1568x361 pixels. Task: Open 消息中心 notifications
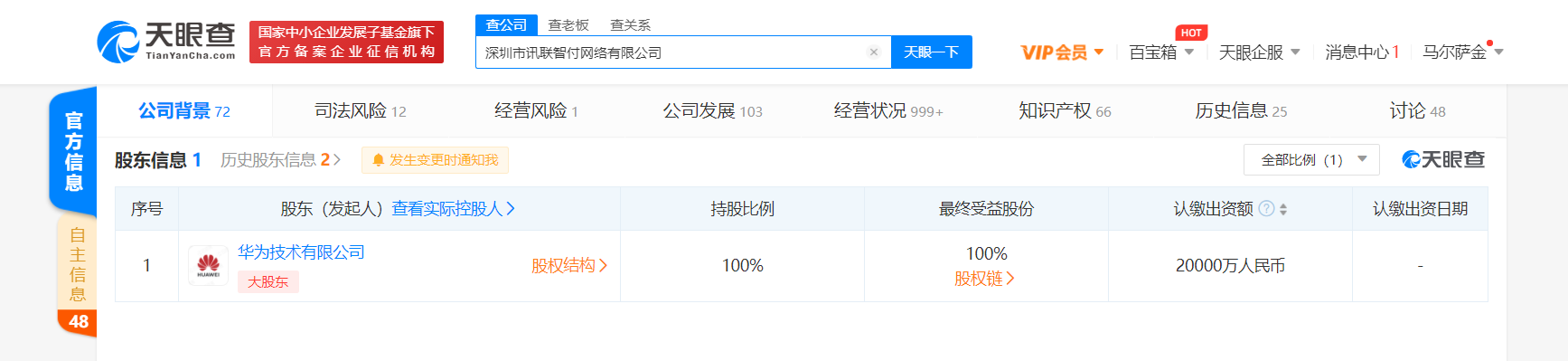pos(1362,52)
